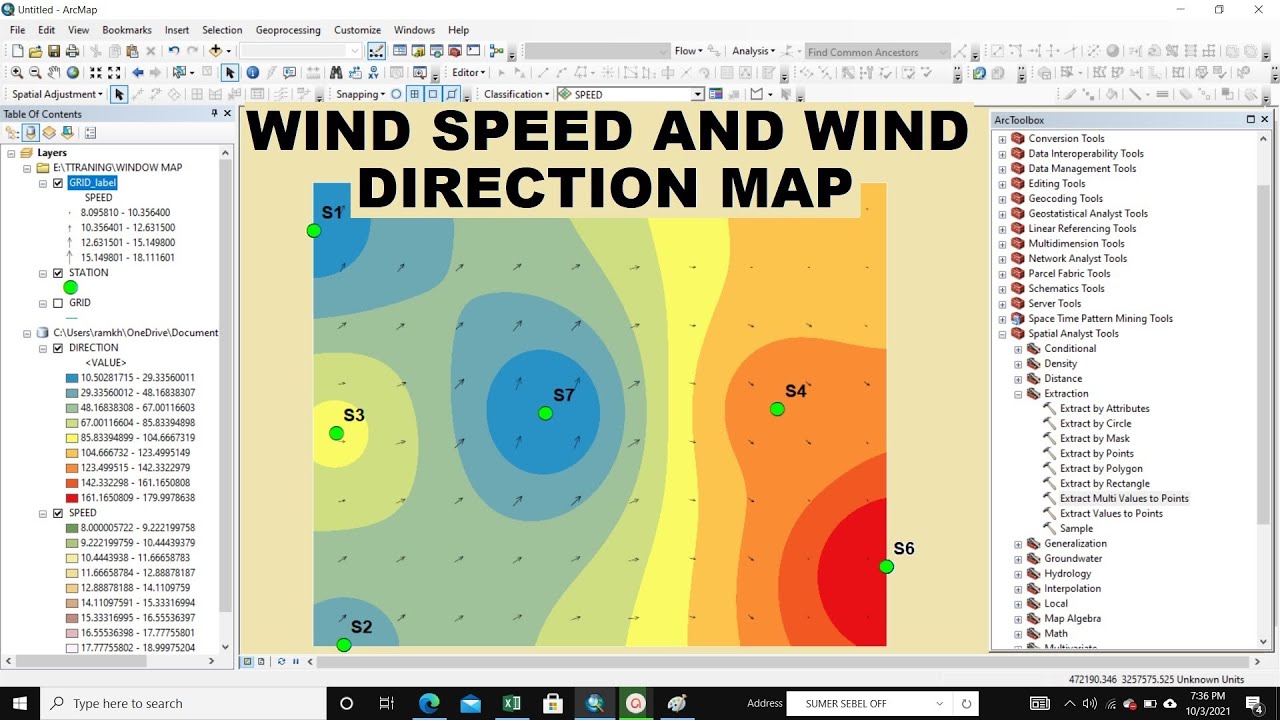Open the Selection menu
This screenshot has height=720, width=1280.
222,30
